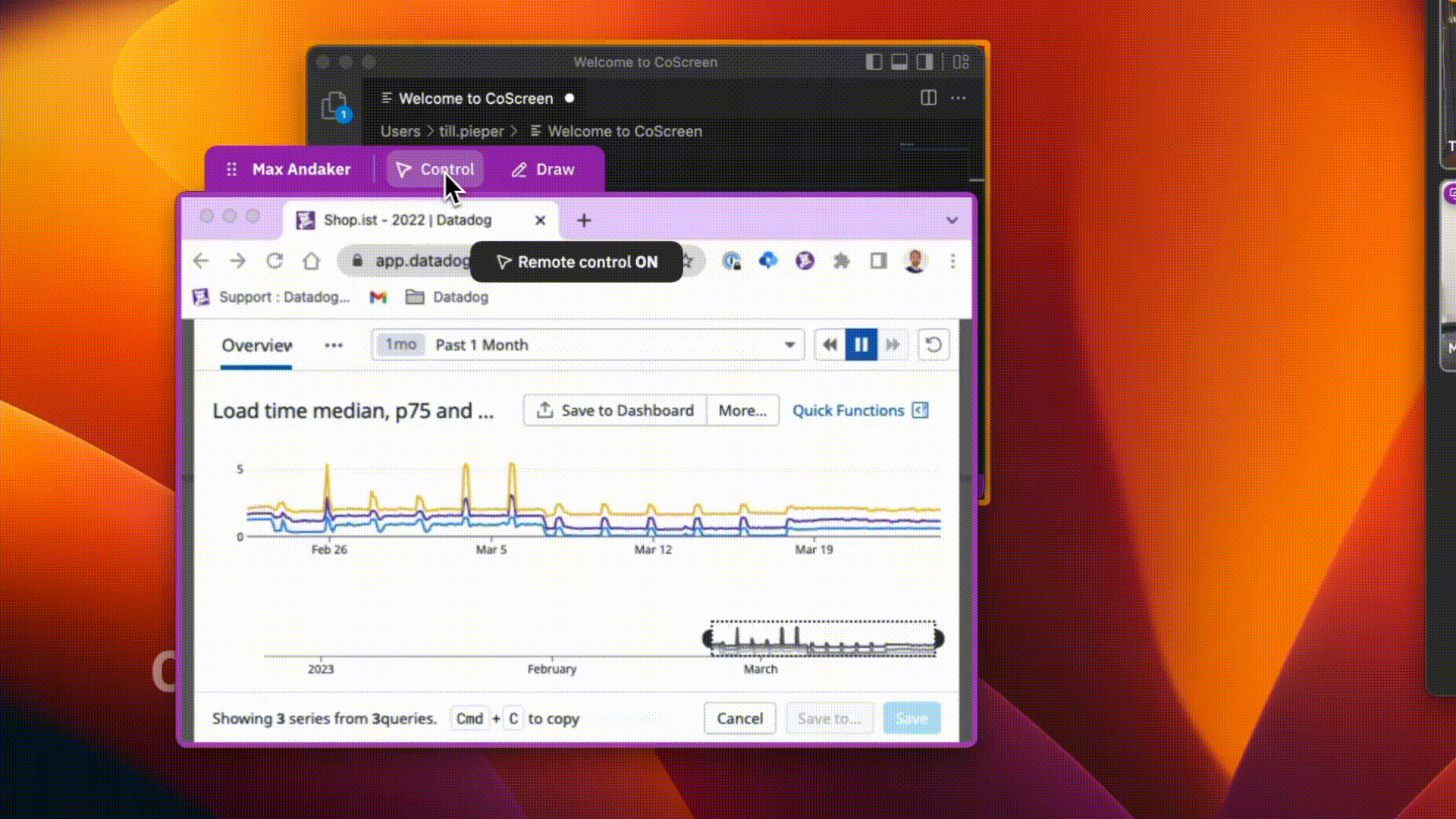Open the browser Home page icon
Viewport: 1456px width, 819px height.
pos(311,261)
